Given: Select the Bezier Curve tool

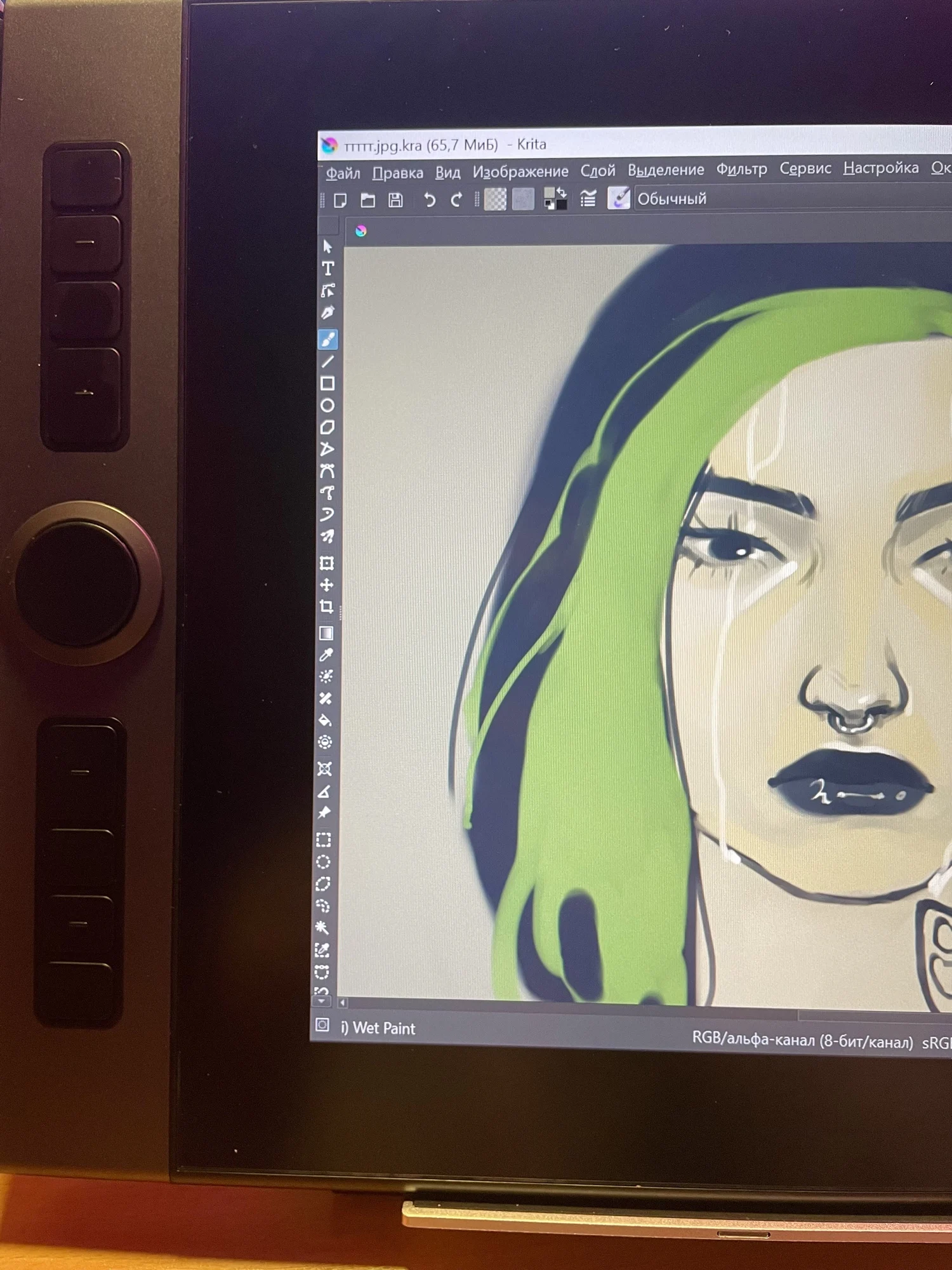Looking at the screenshot, I should (327, 471).
